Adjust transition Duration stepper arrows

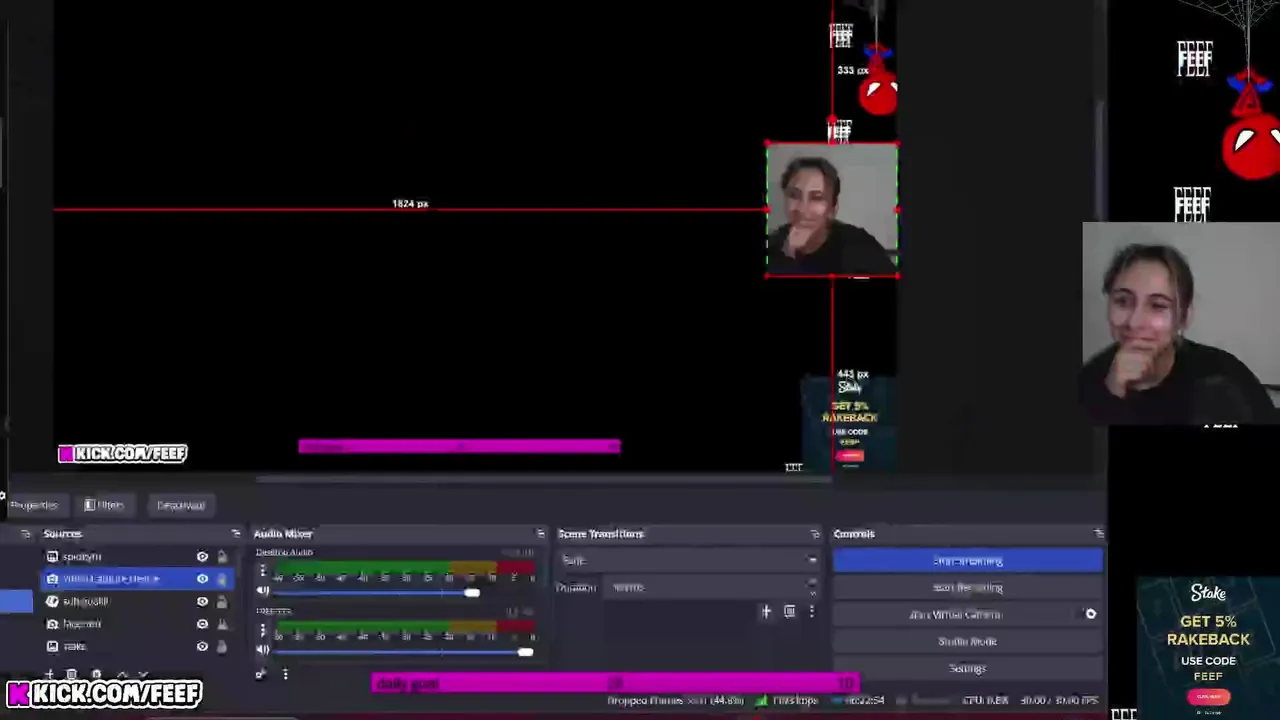click(811, 587)
